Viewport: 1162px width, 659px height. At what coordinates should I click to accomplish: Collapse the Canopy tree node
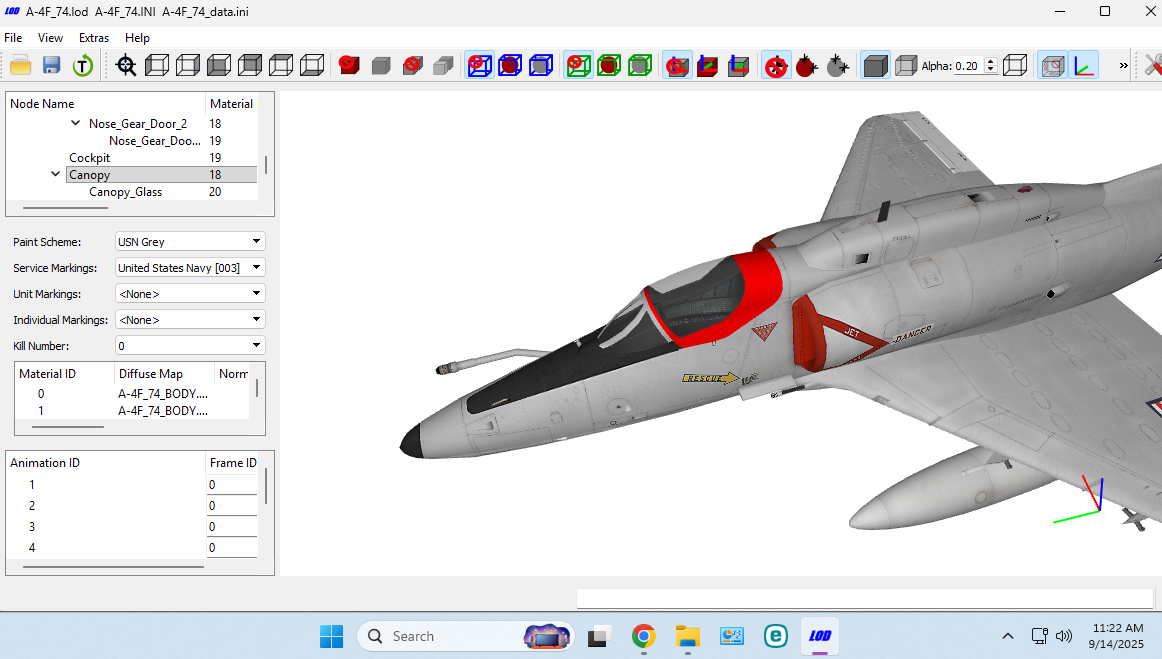click(55, 174)
